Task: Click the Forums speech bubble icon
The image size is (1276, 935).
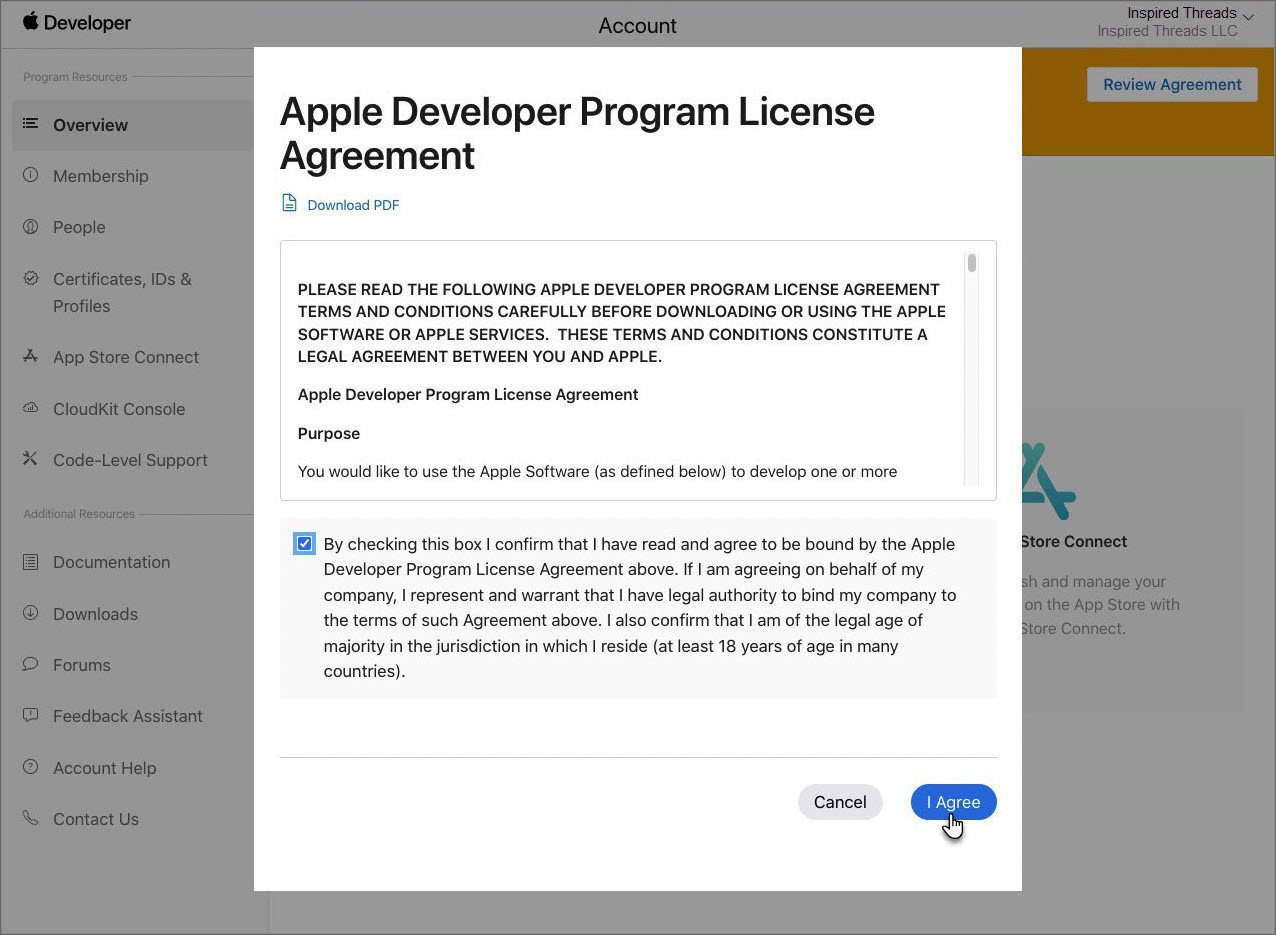Action: (30, 664)
